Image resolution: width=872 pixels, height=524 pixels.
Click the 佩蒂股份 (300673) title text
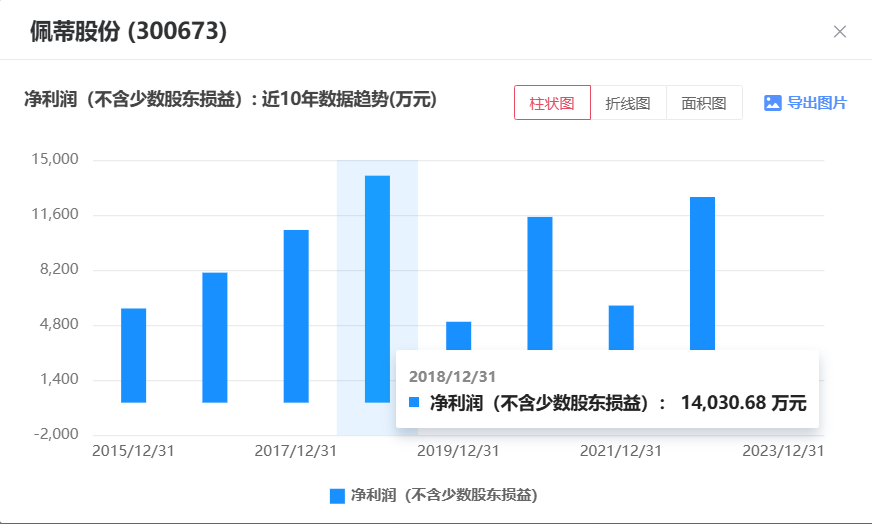pos(128,31)
